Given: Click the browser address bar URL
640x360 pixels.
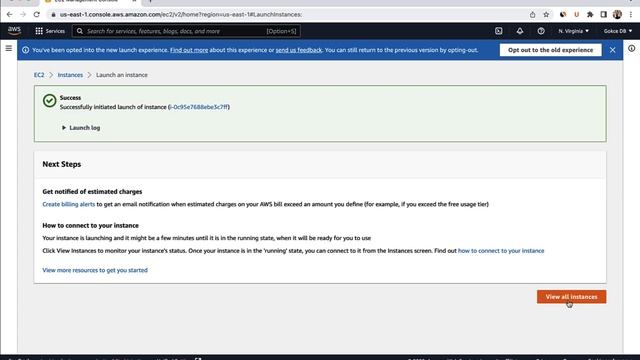Looking at the screenshot, I should click(x=181, y=14).
